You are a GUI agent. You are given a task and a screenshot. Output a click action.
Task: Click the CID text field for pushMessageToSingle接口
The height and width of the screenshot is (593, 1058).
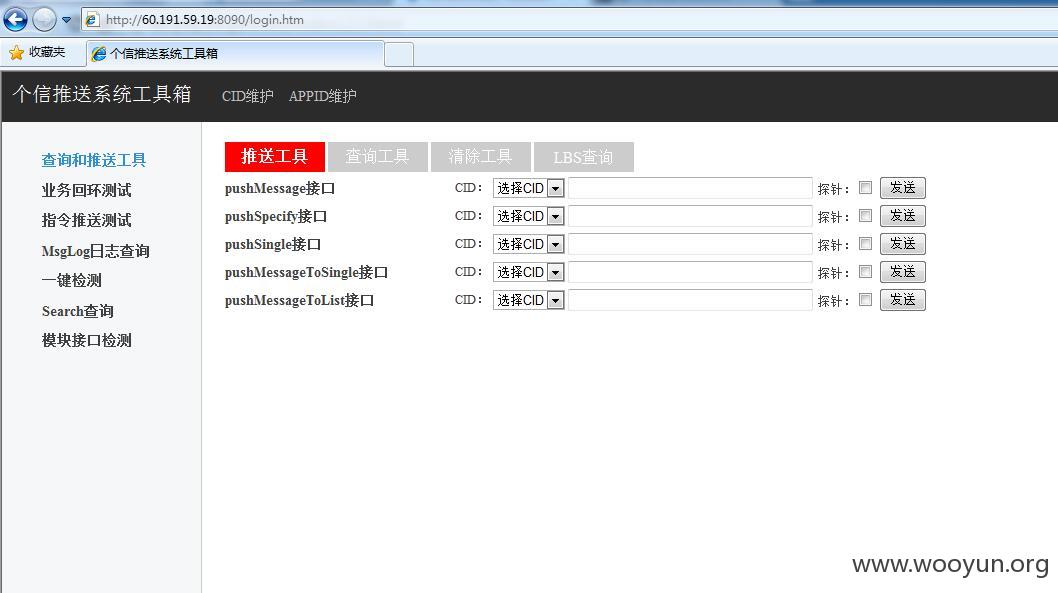tap(690, 272)
